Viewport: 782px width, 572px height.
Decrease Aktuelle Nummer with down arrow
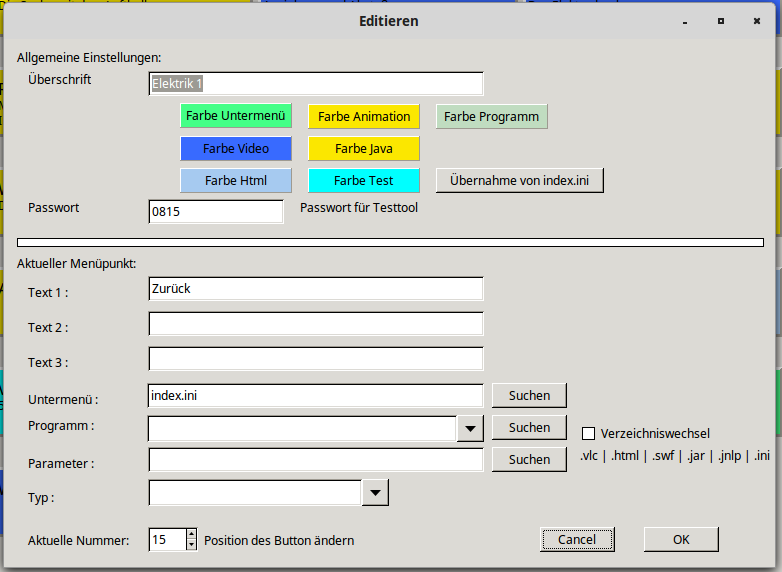coord(192,545)
